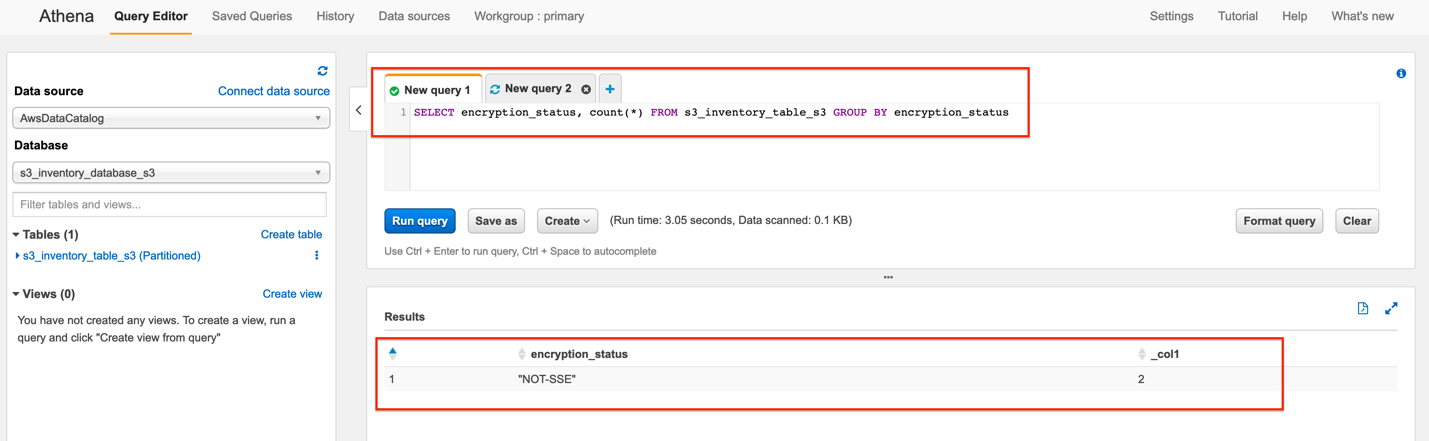This screenshot has width=1429, height=441.
Task: Click into the SQL query editor line
Action: point(711,113)
